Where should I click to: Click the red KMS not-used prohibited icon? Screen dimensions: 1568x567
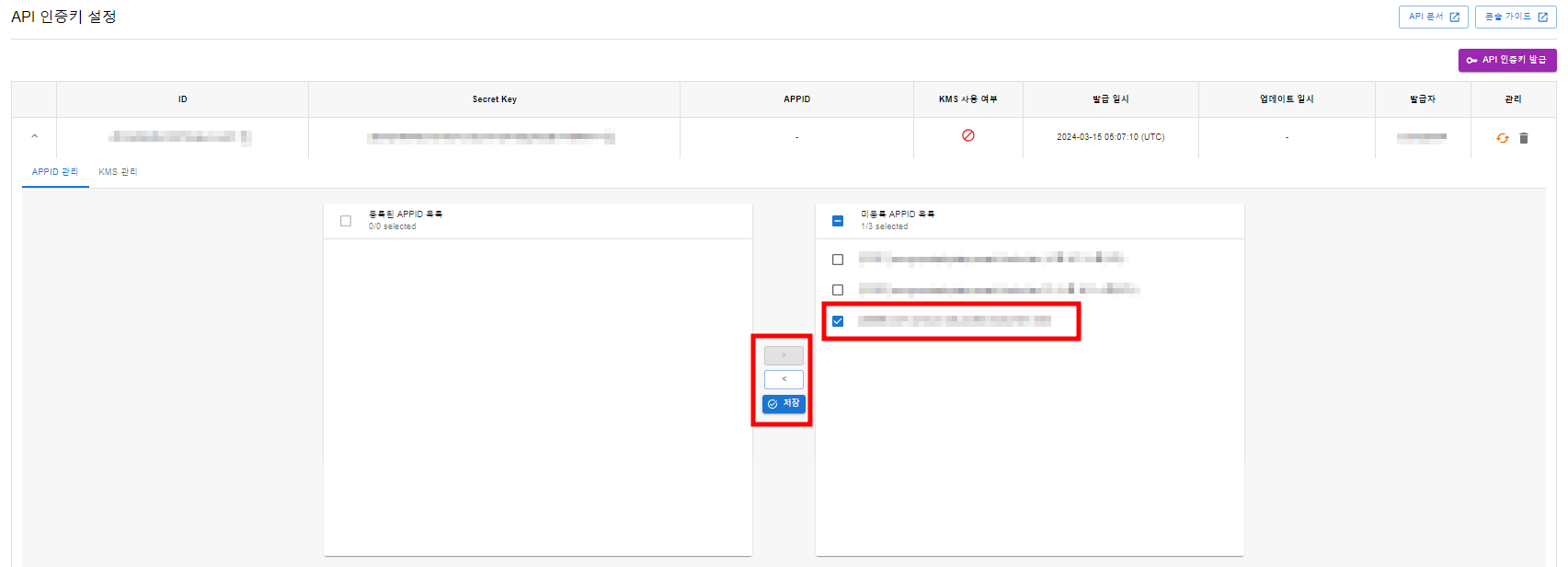(x=968, y=135)
